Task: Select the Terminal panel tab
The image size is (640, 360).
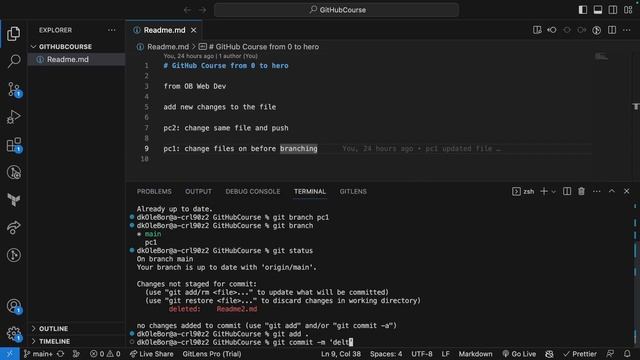Action: [x=310, y=191]
